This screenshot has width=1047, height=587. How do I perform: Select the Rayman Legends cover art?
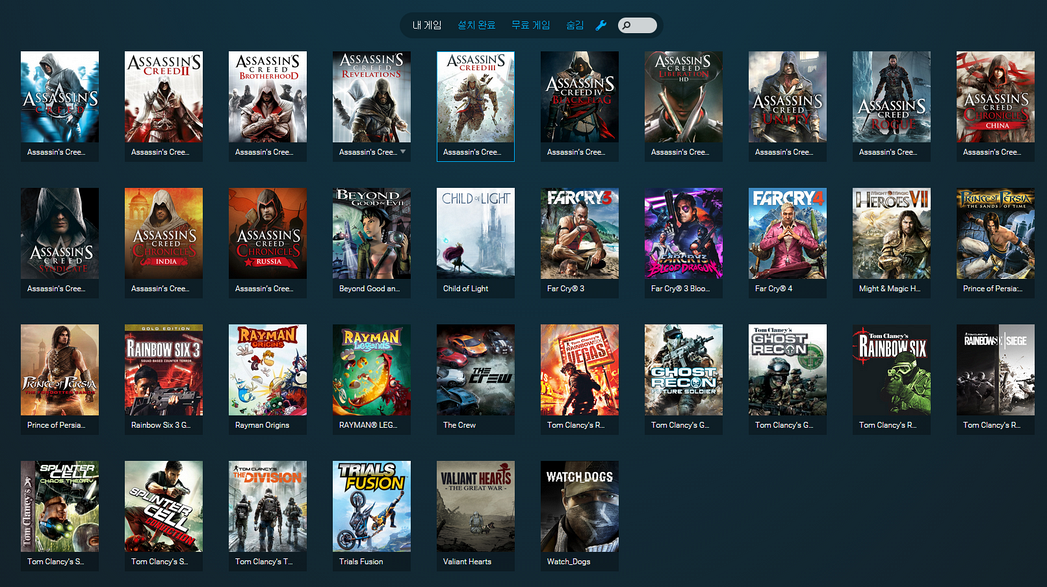coord(372,370)
